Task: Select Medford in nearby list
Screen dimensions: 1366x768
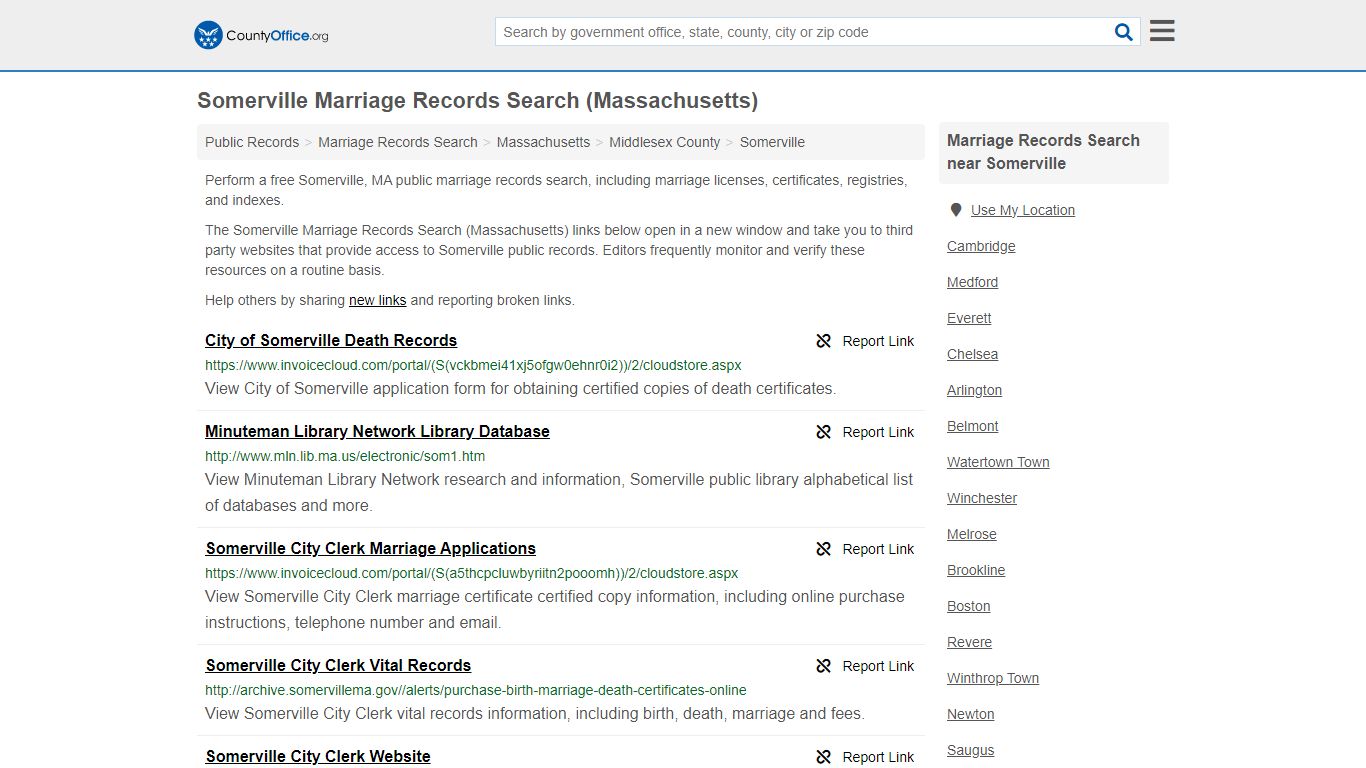Action: click(x=972, y=282)
